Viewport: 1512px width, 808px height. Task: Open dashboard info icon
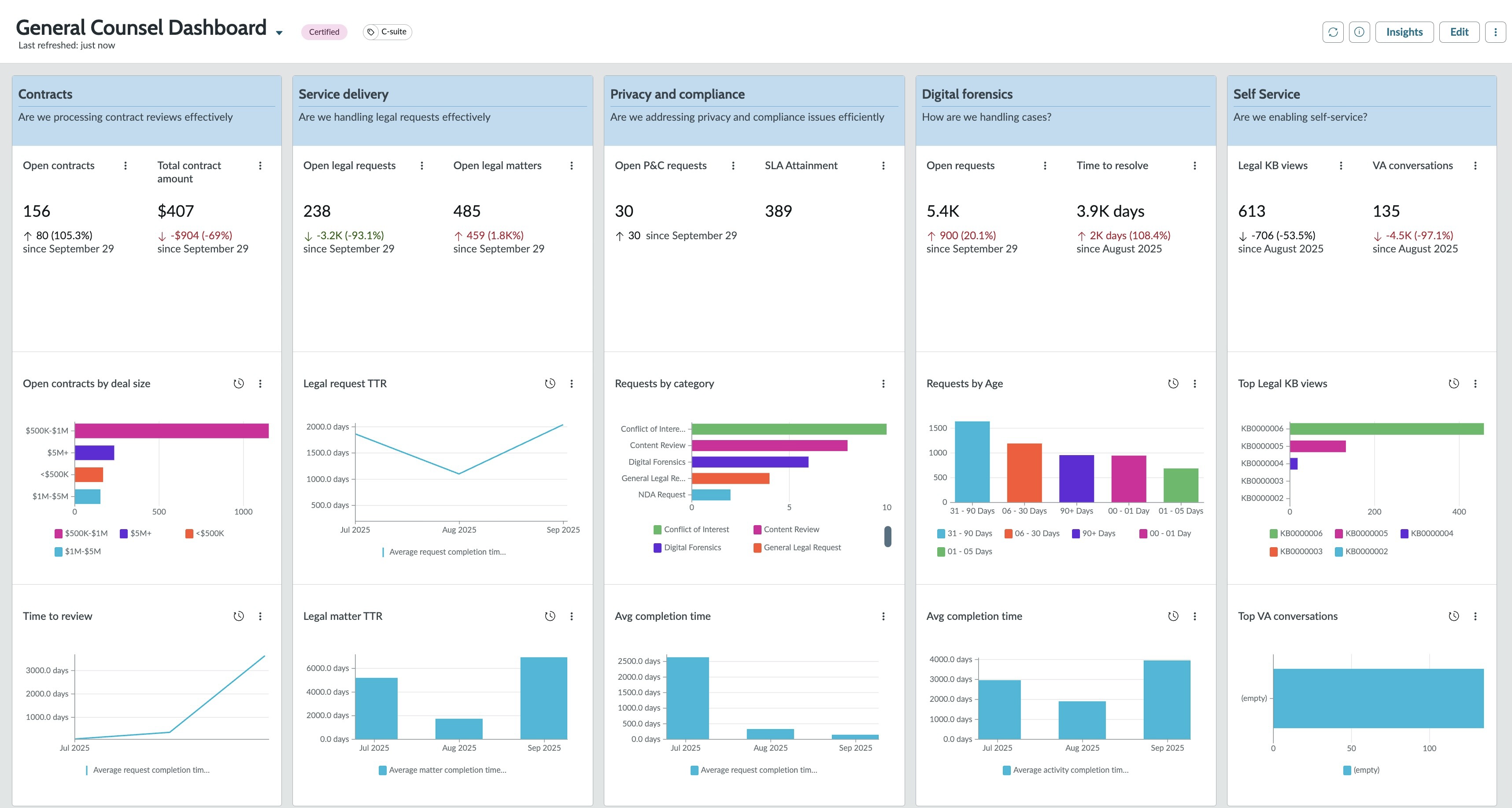[x=1360, y=32]
